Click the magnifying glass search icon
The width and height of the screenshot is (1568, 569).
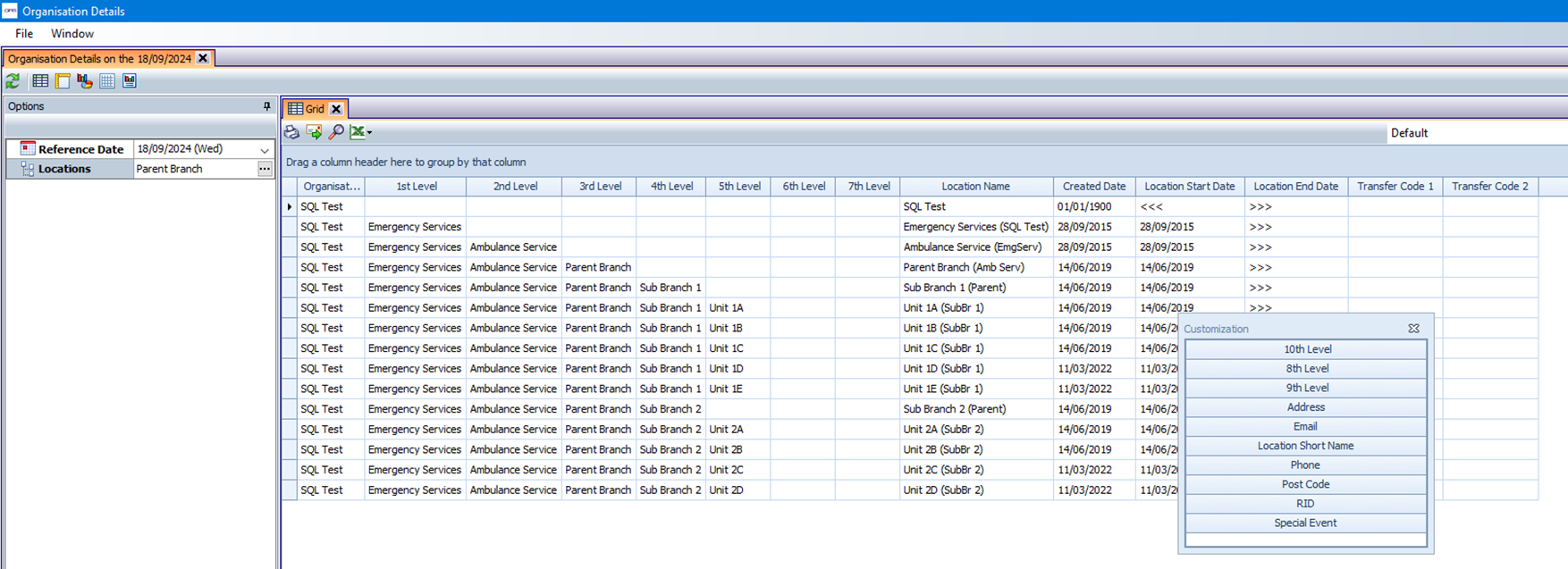coord(336,132)
